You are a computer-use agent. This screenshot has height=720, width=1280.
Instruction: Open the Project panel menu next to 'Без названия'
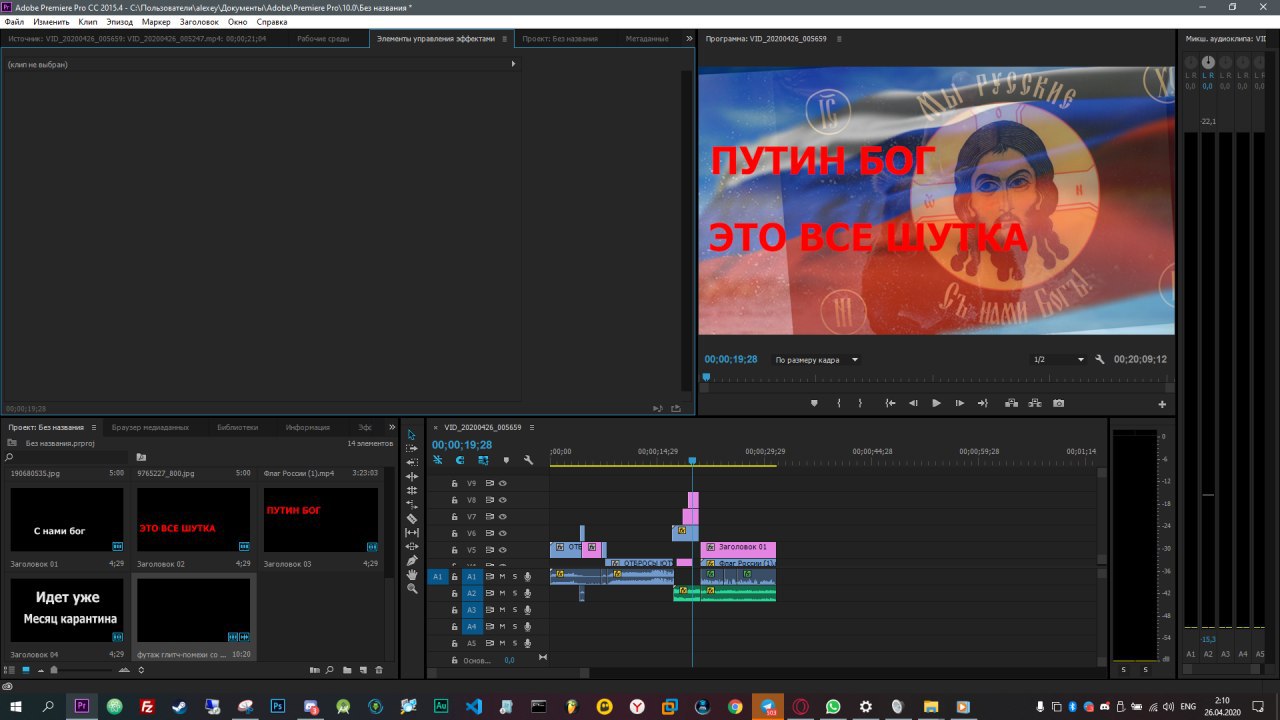pos(93,427)
